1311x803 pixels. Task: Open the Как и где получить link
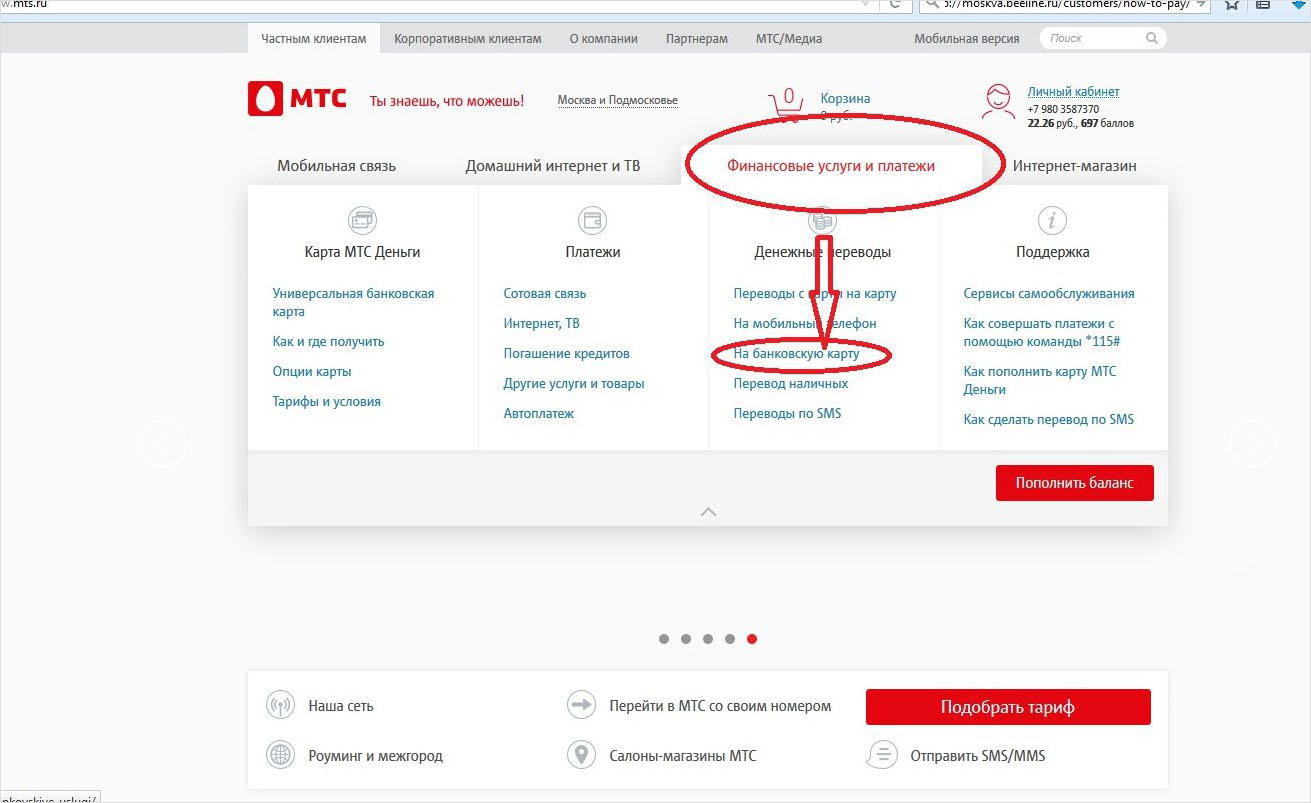tap(328, 342)
